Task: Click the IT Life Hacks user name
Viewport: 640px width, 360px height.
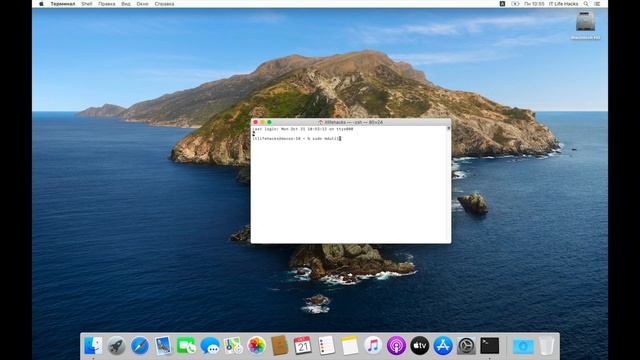Action: 564,4
